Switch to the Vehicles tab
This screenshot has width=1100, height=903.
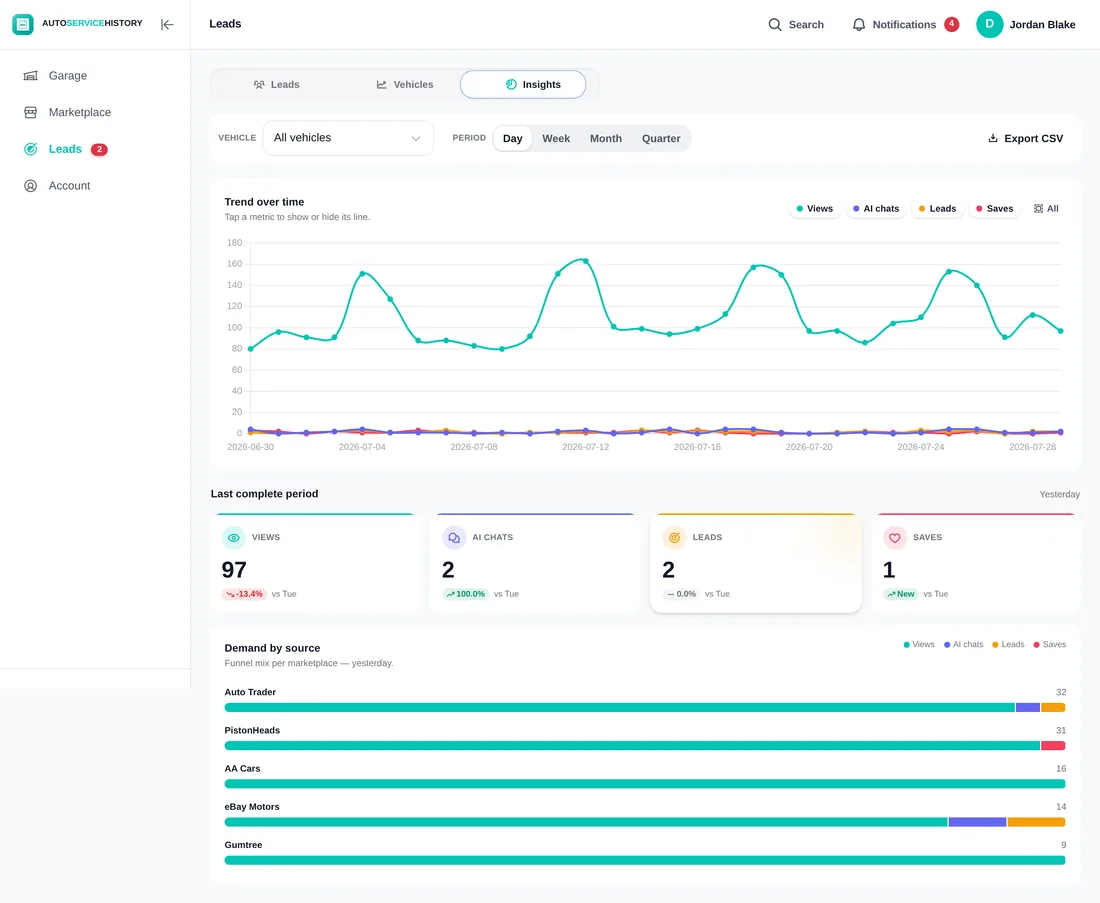point(404,84)
